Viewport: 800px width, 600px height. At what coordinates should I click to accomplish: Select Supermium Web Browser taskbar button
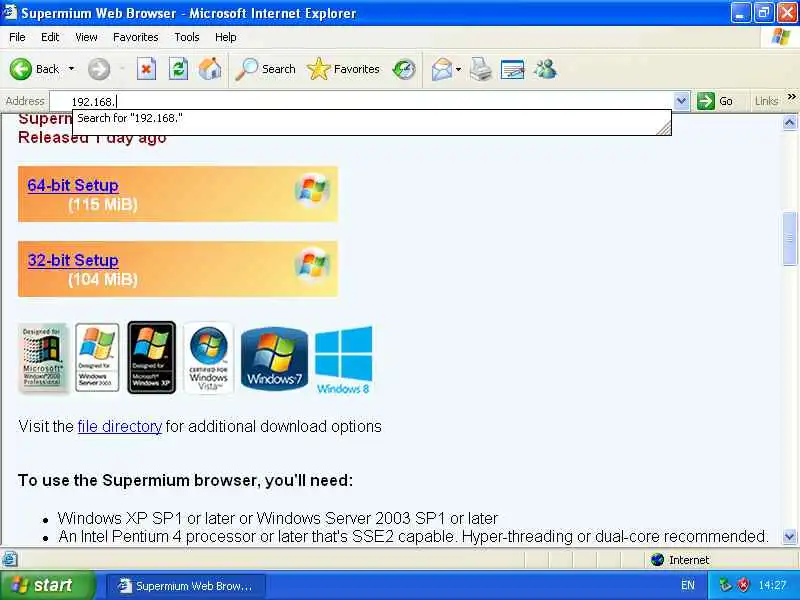(x=186, y=586)
